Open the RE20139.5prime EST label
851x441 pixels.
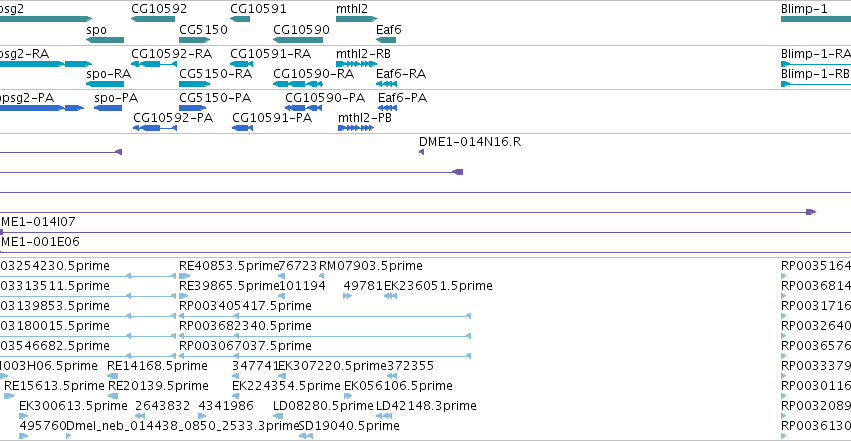pos(158,386)
